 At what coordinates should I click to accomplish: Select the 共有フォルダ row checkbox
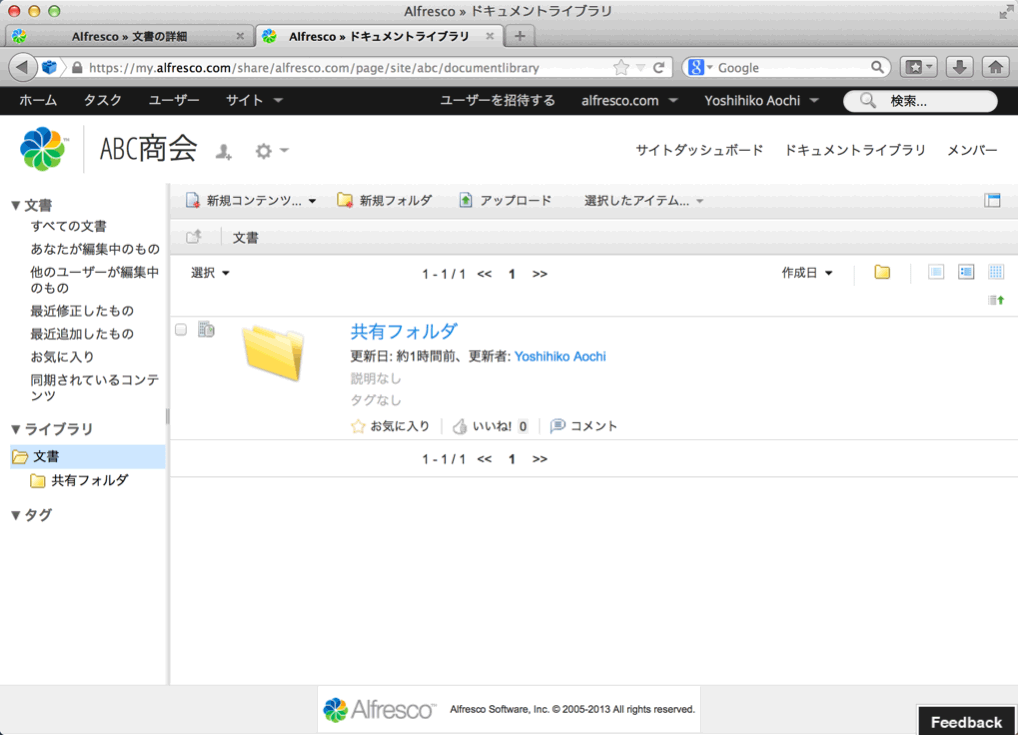click(181, 330)
